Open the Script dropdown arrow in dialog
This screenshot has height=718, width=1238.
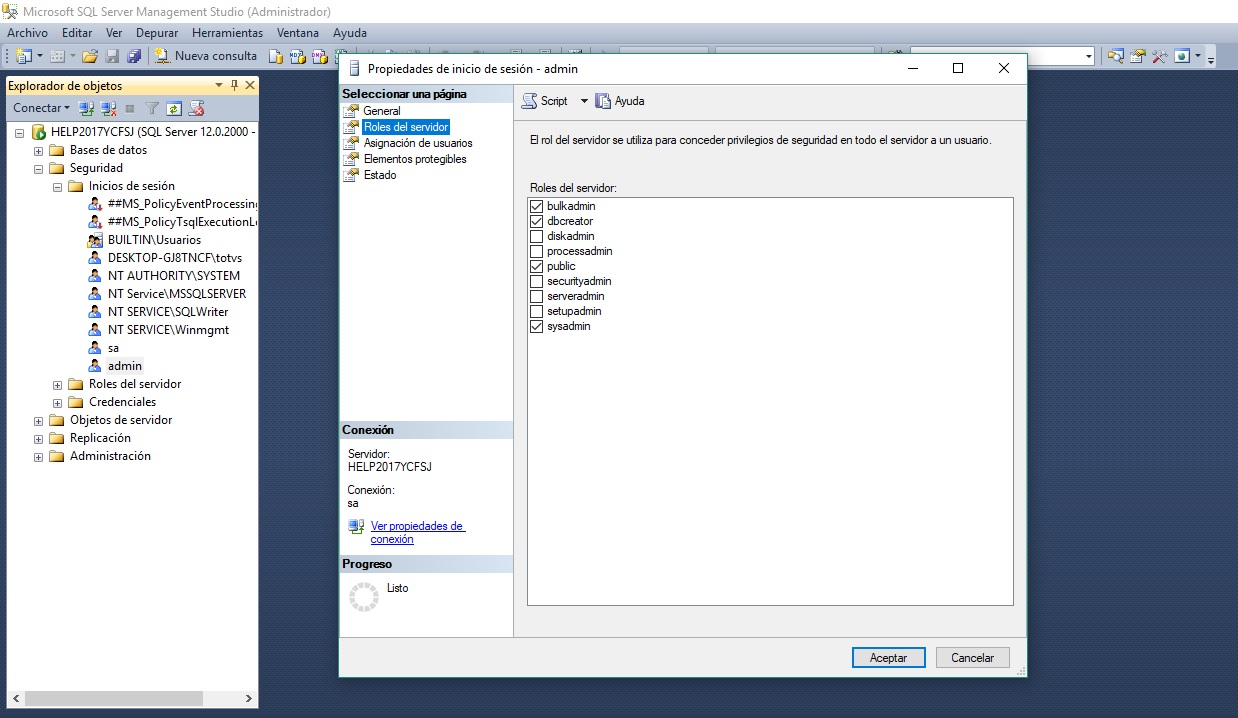584,101
